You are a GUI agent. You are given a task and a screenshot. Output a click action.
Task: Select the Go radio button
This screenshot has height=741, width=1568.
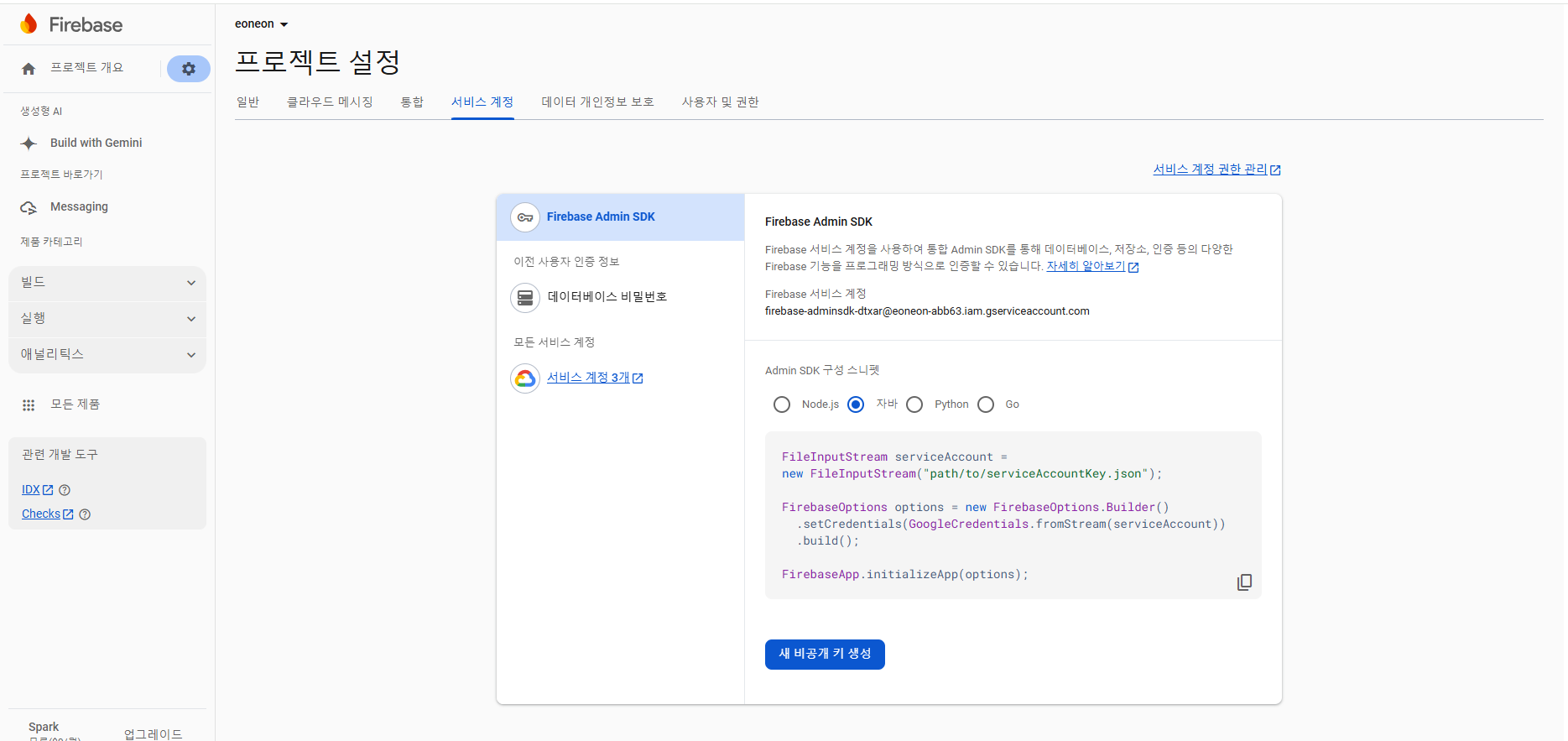[986, 404]
